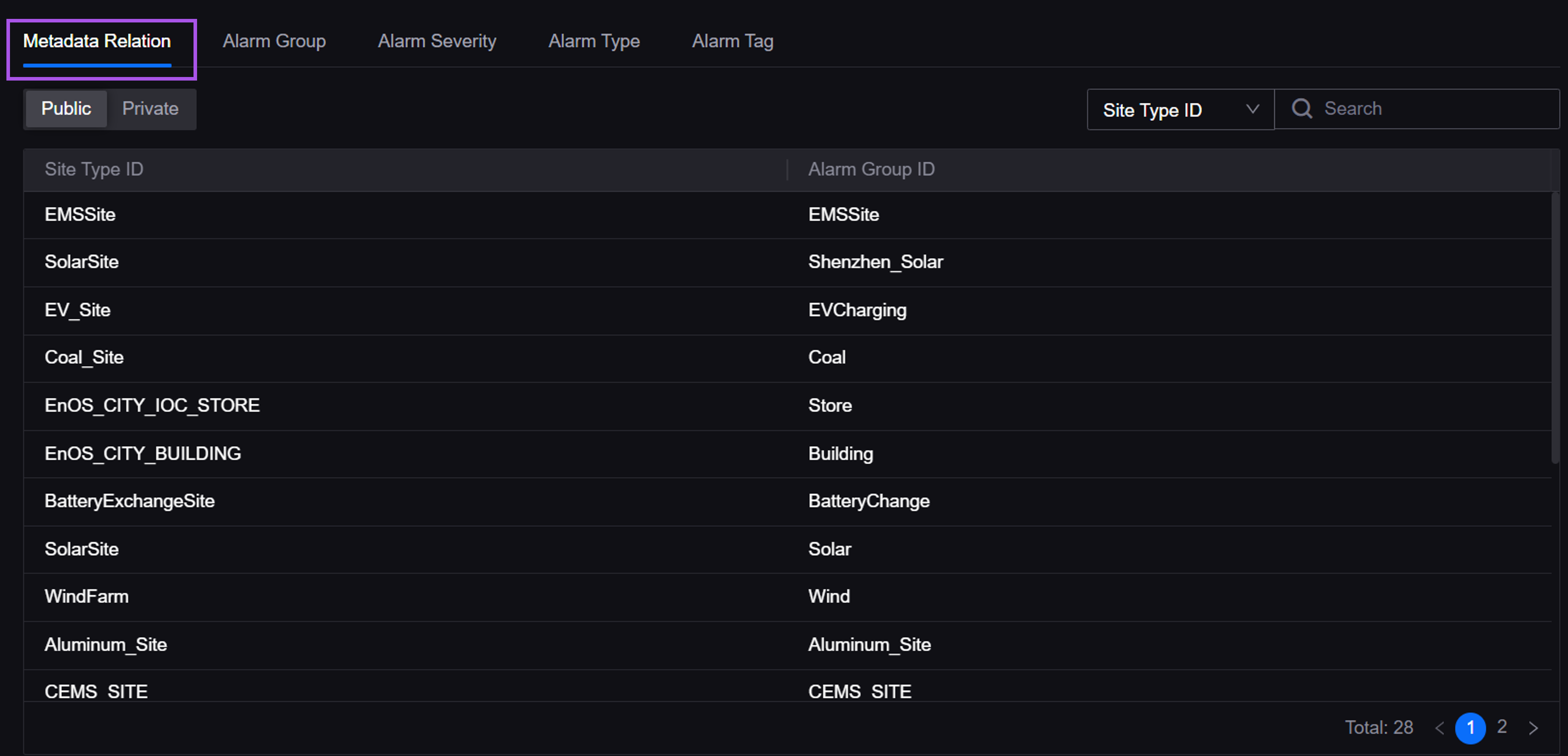Click into the Search input field

click(x=1437, y=109)
